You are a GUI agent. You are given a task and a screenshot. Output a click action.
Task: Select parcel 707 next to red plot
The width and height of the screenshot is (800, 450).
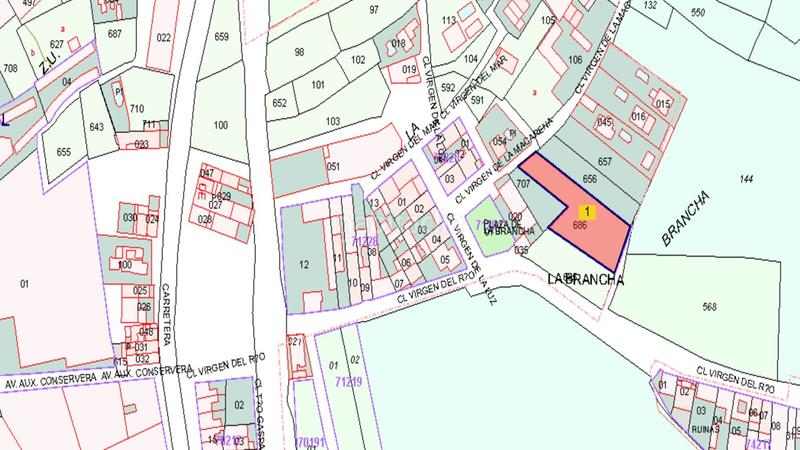coord(523,185)
